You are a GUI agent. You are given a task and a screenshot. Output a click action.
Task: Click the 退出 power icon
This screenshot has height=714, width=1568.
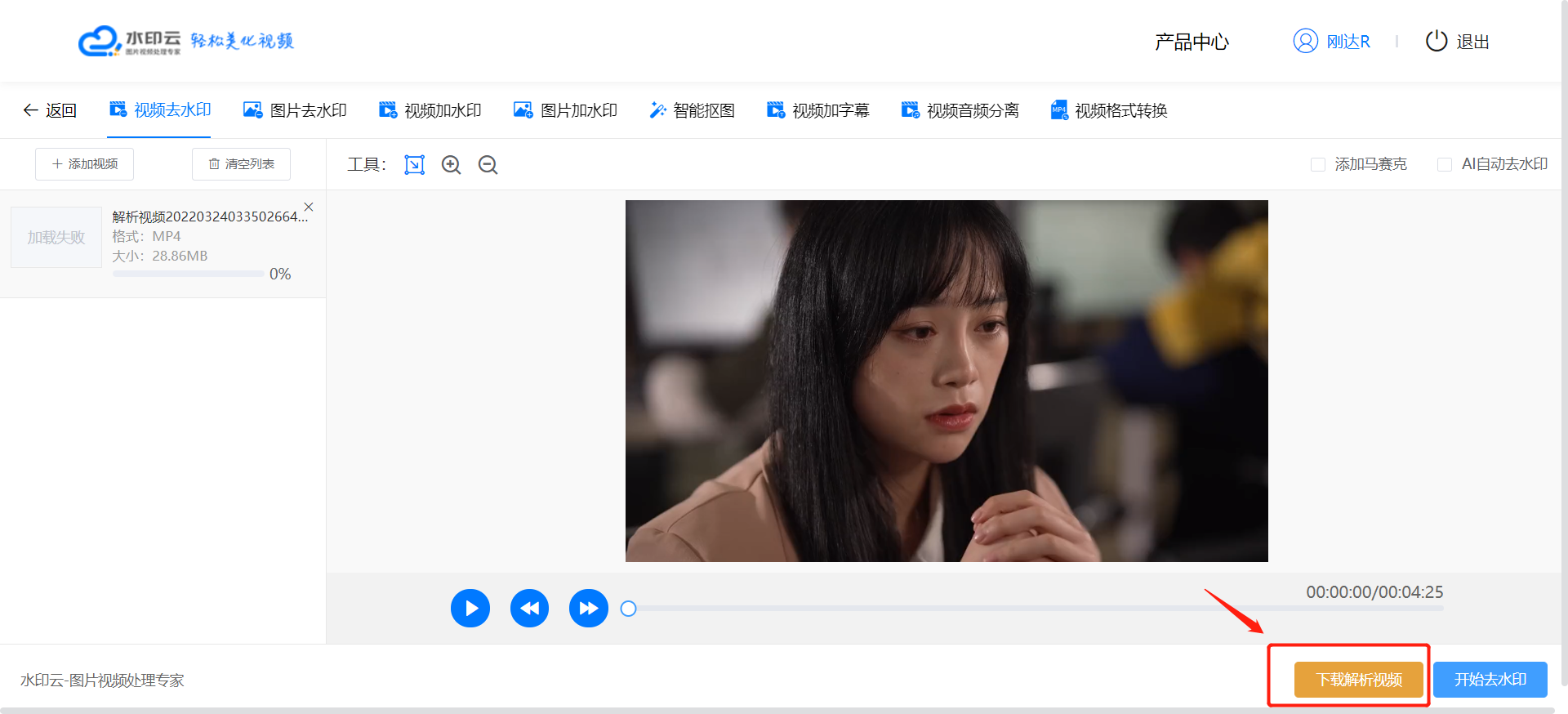tap(1437, 41)
